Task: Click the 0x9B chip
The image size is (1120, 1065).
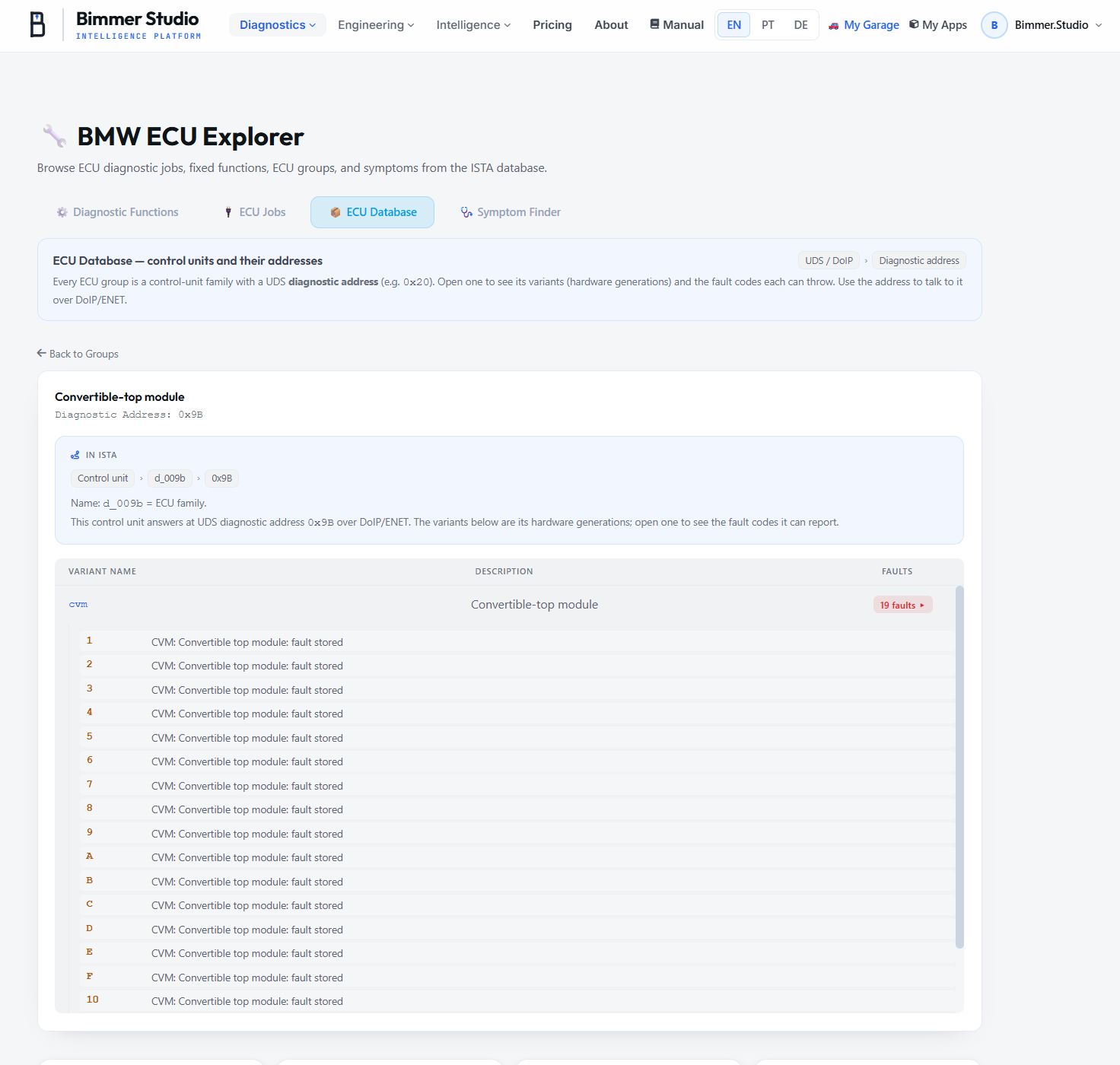Action: point(222,478)
